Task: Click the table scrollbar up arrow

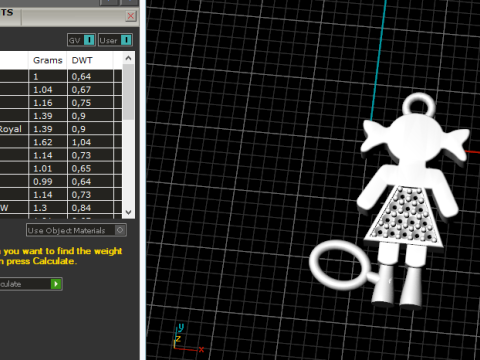Action: (128, 58)
